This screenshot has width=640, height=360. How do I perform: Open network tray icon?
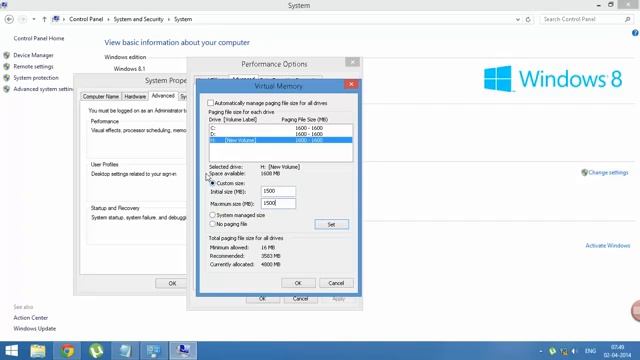tap(564, 351)
